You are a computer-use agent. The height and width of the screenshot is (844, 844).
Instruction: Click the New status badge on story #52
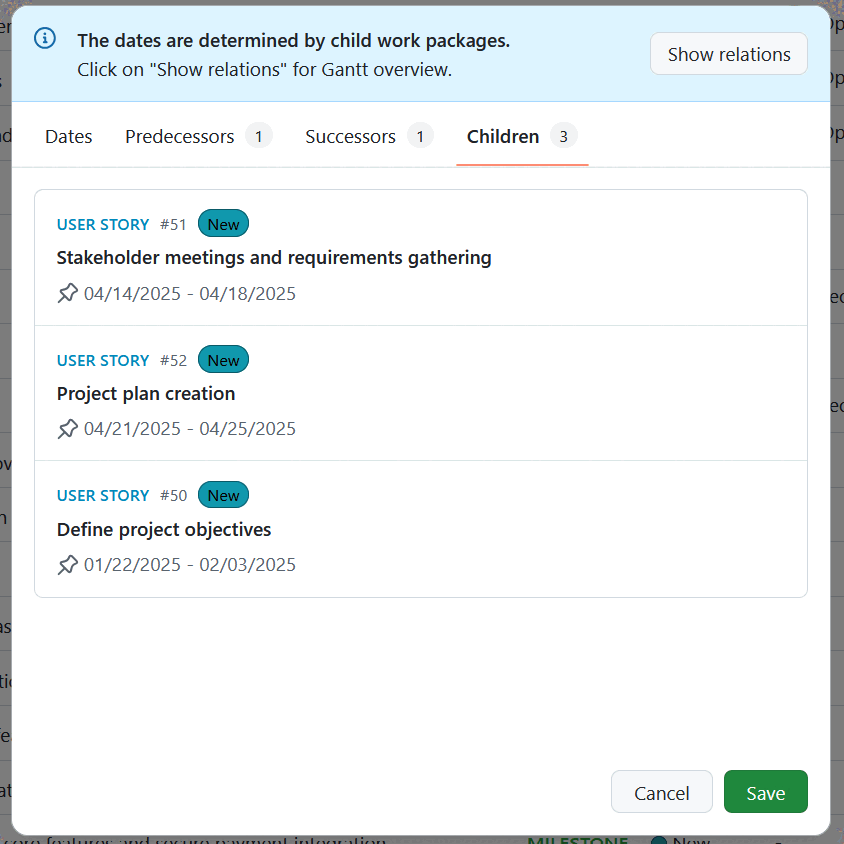(x=223, y=359)
